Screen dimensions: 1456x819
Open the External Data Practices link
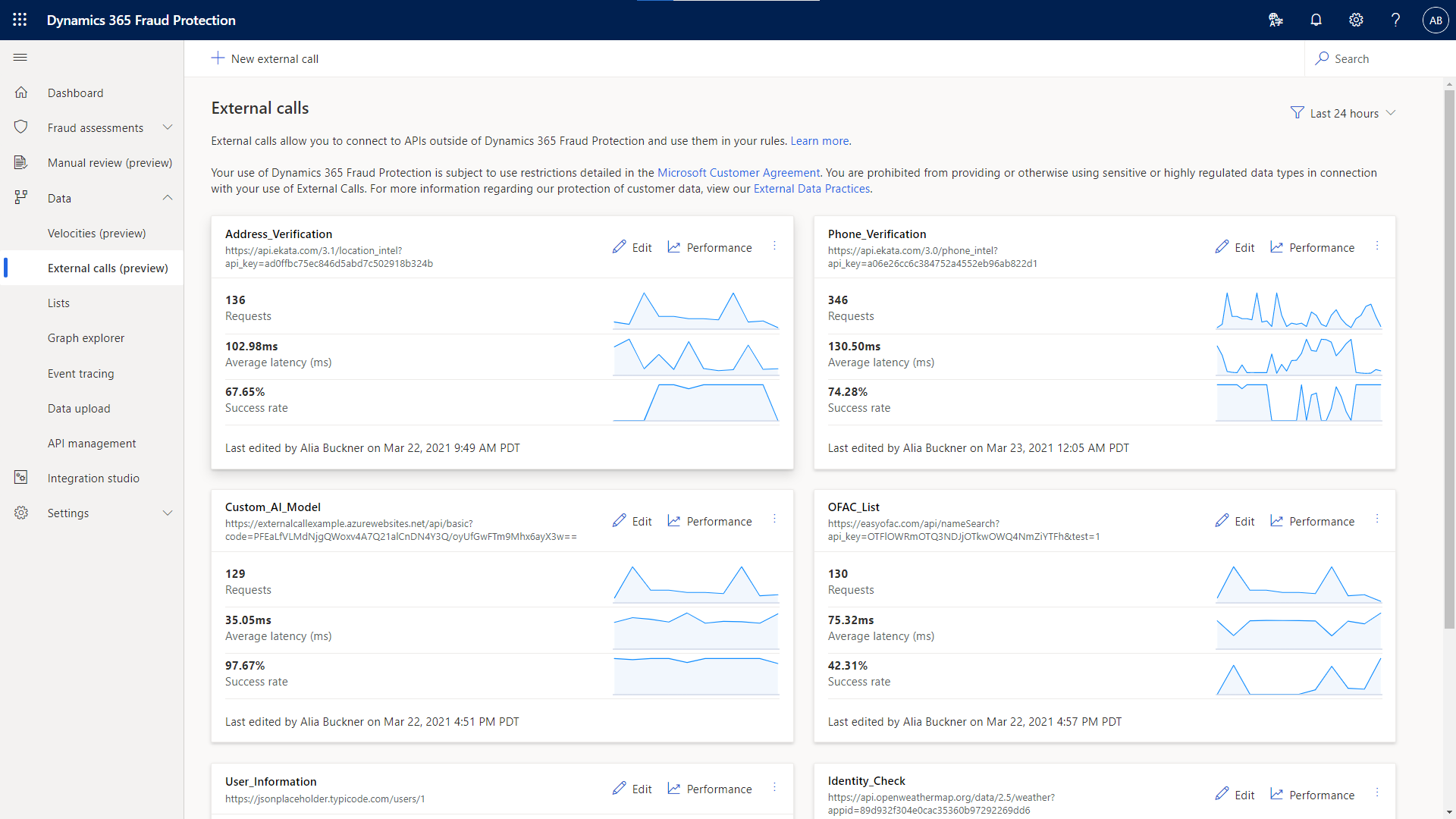811,188
